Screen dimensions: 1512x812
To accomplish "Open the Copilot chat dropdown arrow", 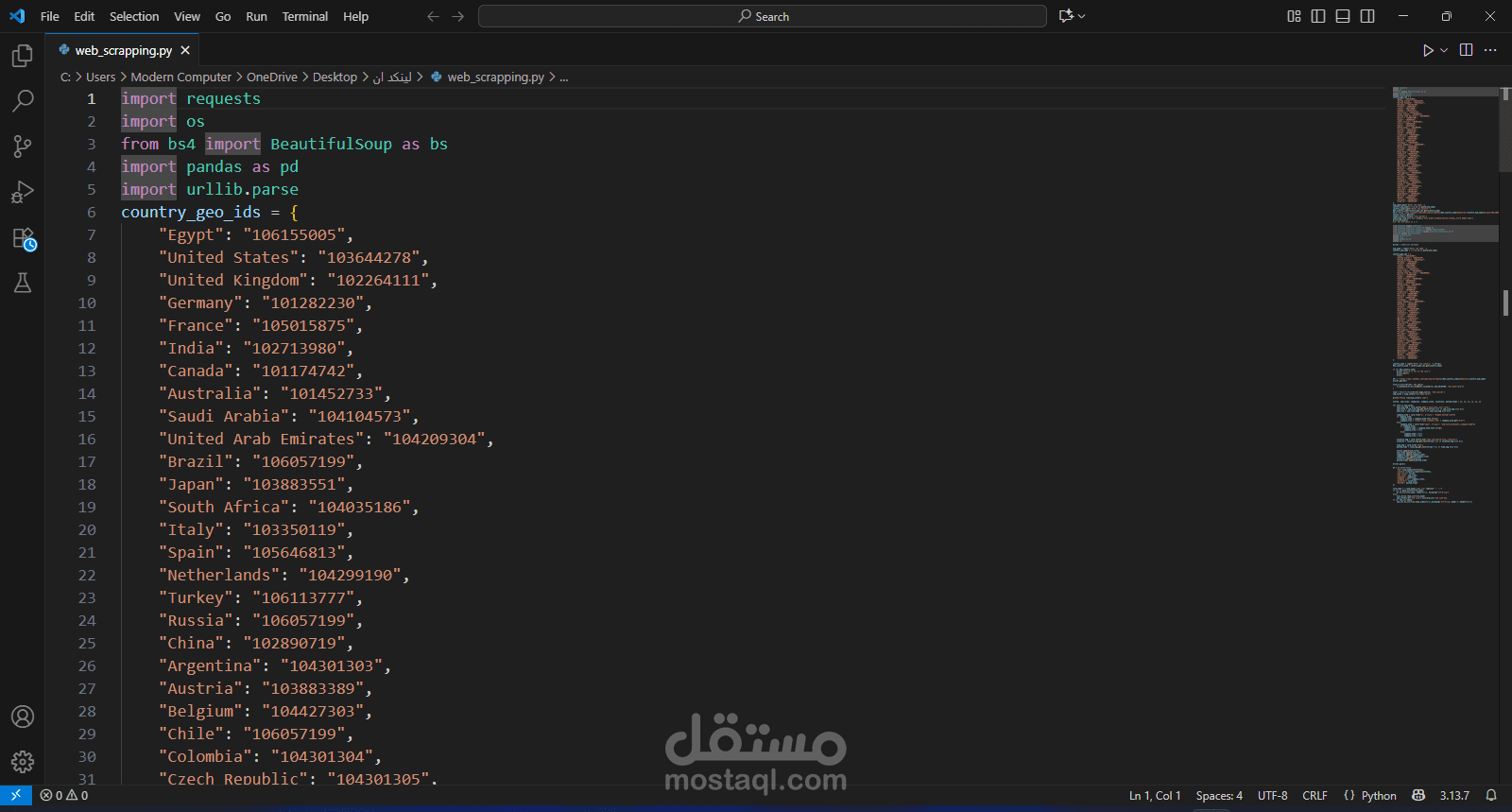I will [1082, 16].
